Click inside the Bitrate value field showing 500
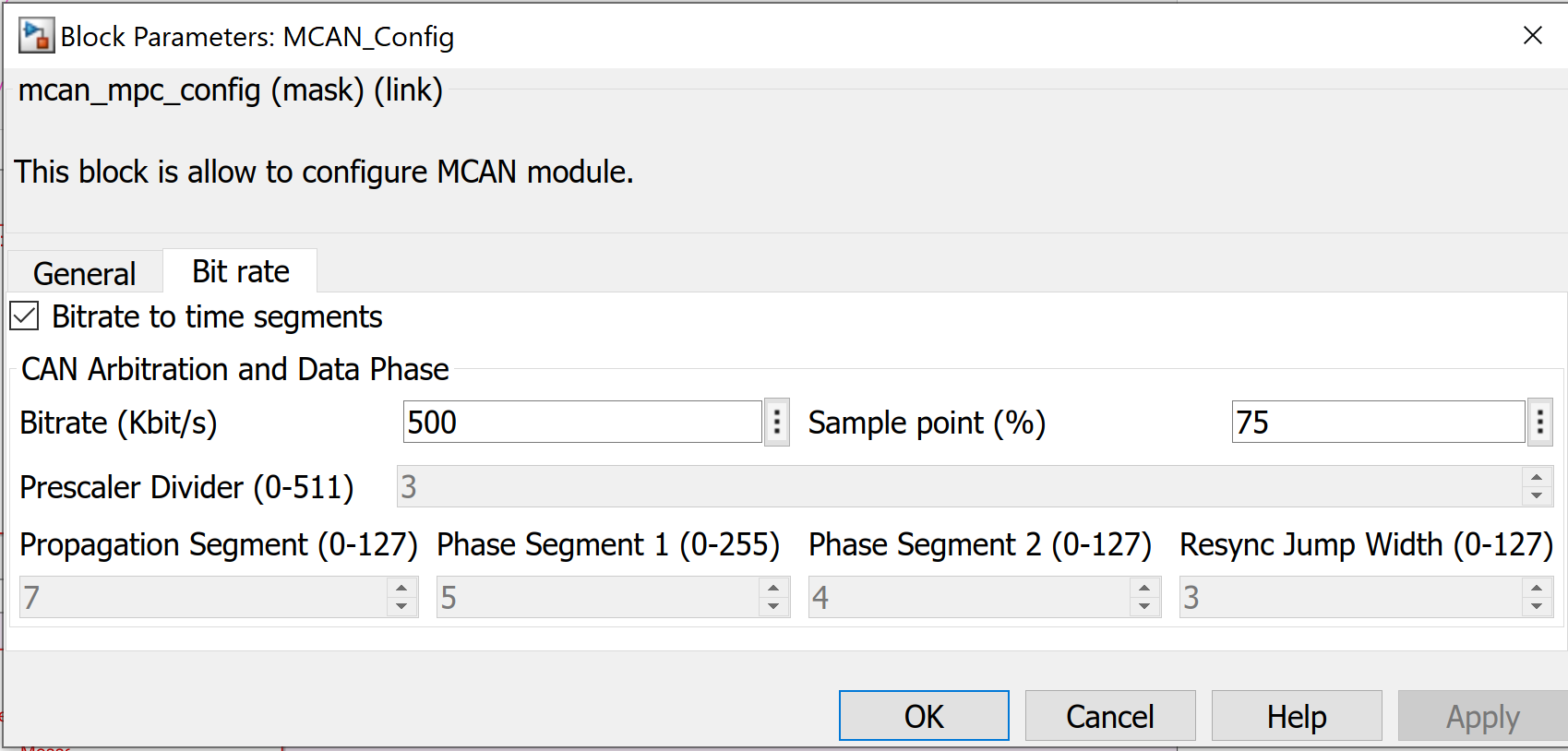1568x751 pixels. [x=581, y=422]
